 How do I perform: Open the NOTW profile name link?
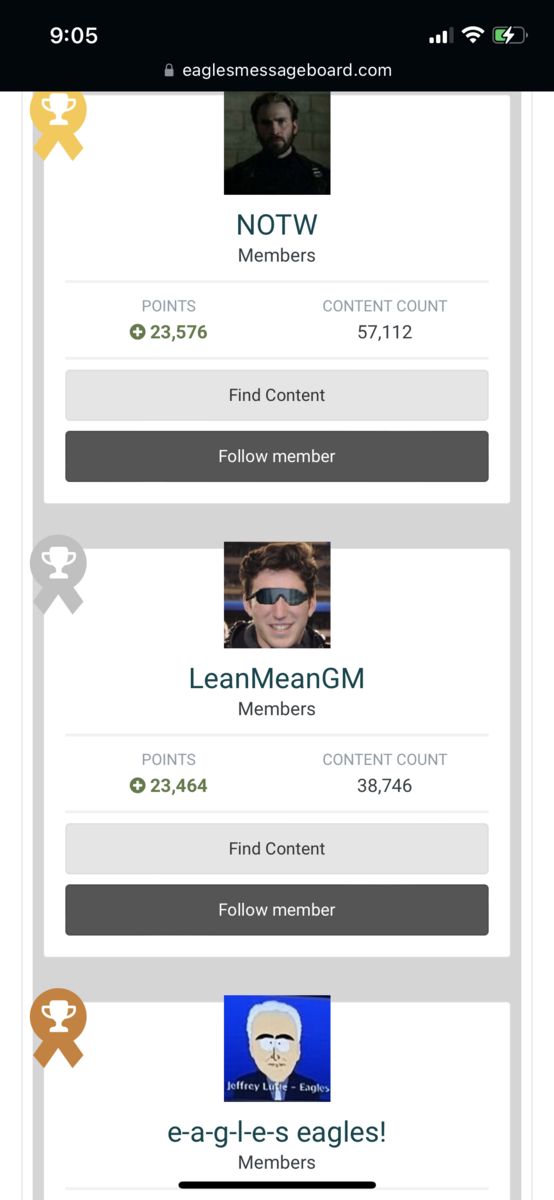[x=277, y=225]
